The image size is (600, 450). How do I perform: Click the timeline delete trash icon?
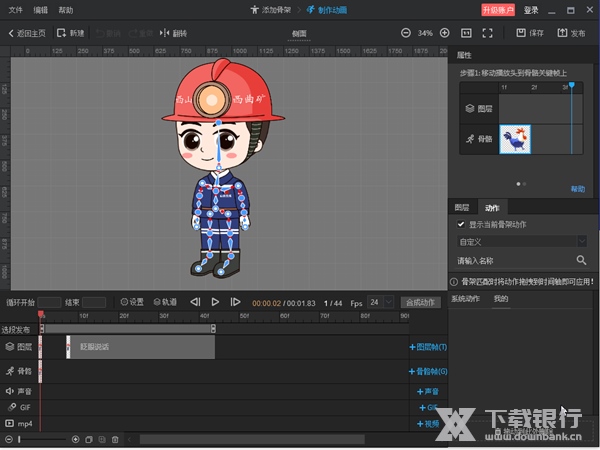click(x=115, y=439)
